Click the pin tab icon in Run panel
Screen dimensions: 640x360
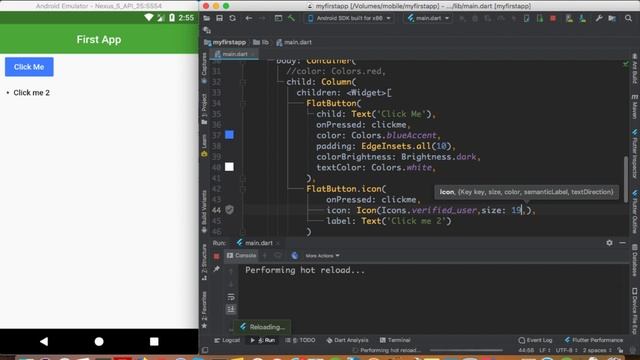(216, 269)
